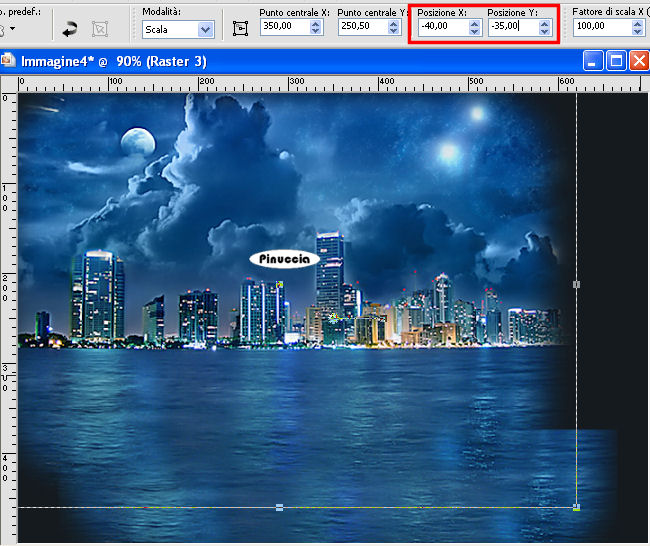Image resolution: width=650 pixels, height=546 pixels.
Task: Click the Fattore di scala X field
Action: [603, 27]
